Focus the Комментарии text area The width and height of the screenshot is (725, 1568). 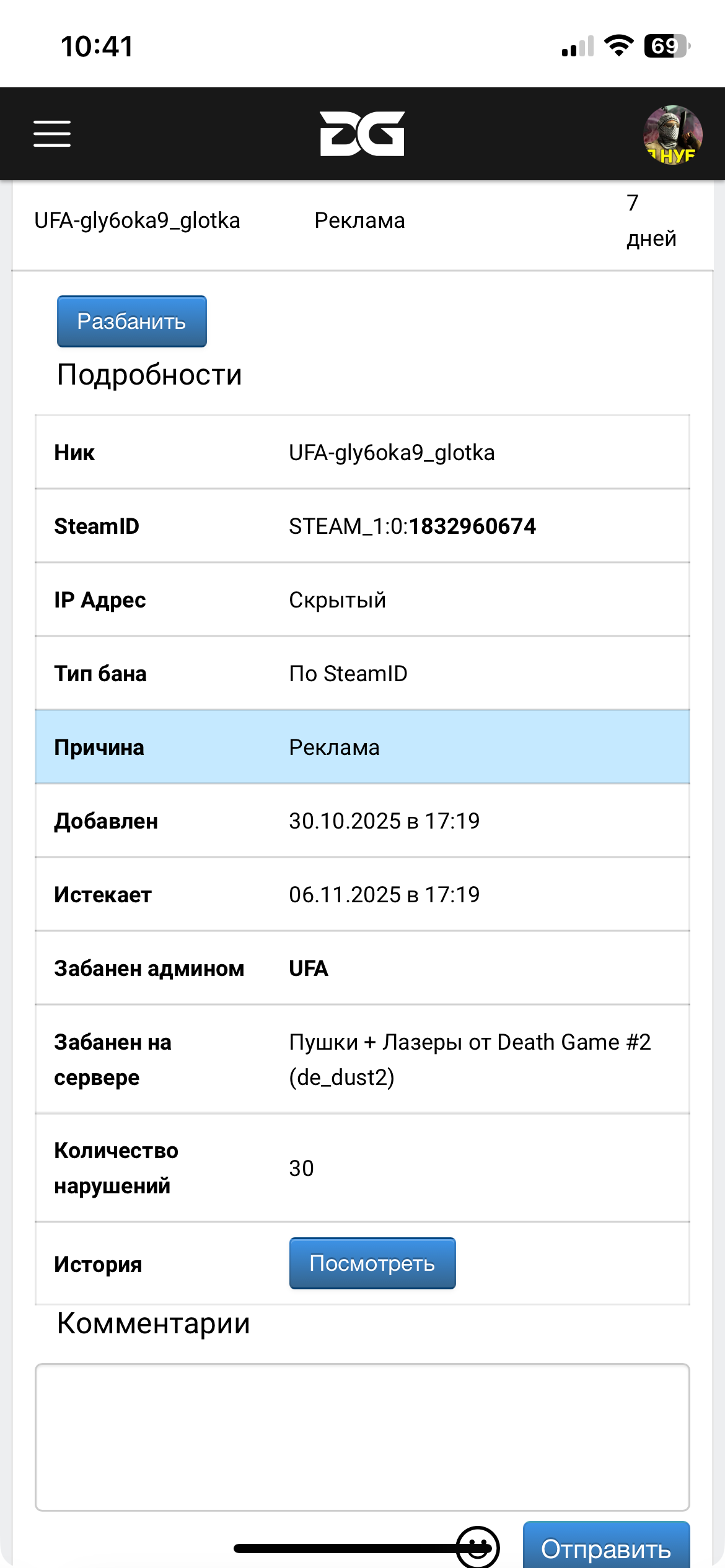click(x=362, y=1437)
